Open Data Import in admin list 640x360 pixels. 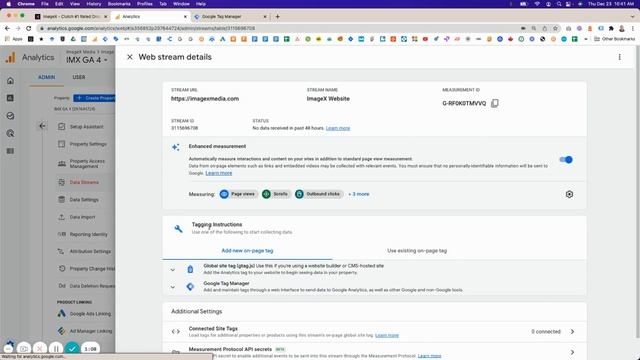pos(82,217)
